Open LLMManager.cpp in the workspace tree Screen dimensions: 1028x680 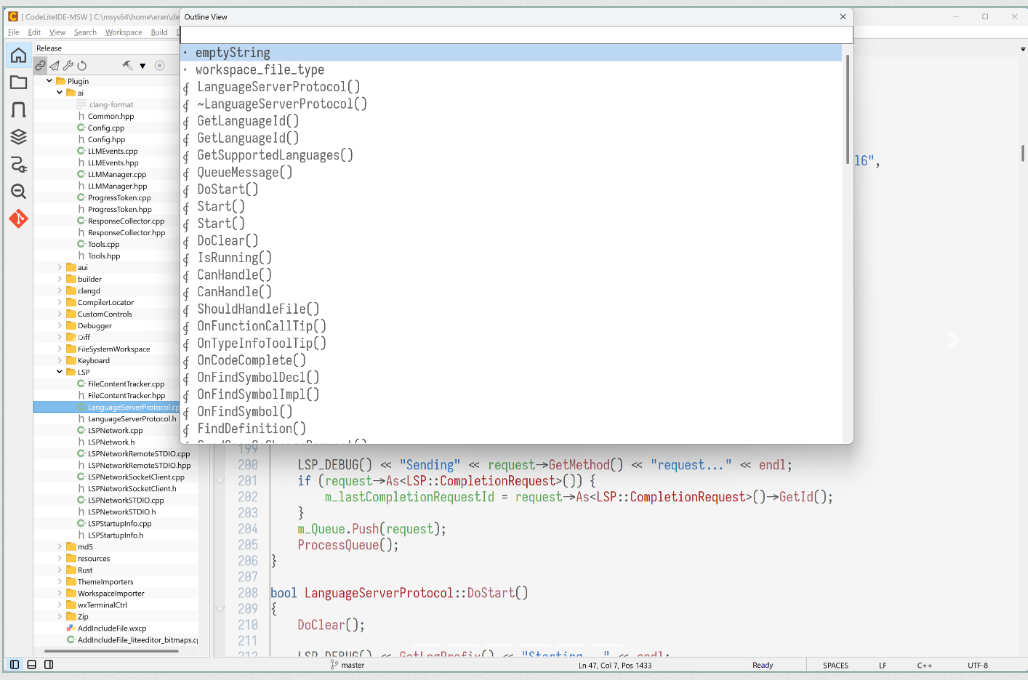[117, 174]
